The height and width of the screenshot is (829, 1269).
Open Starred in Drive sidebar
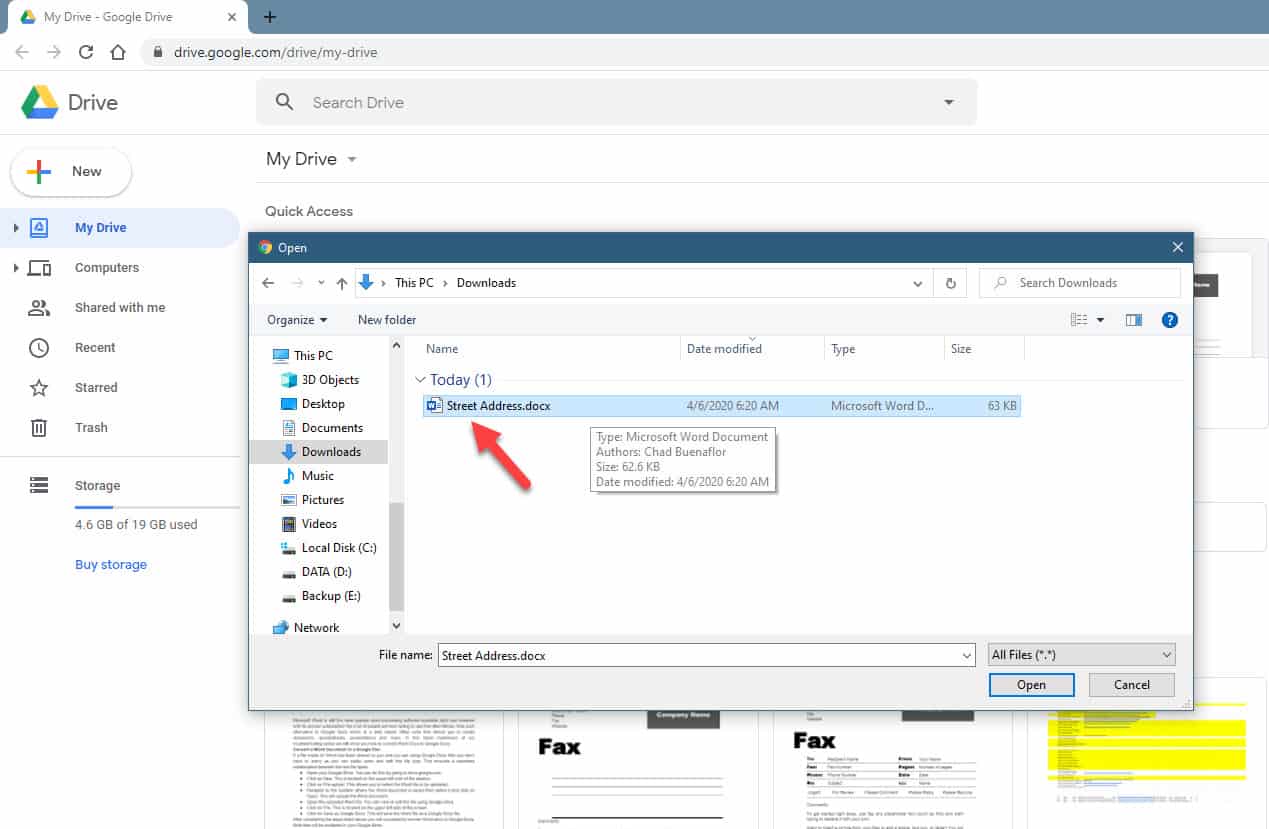point(96,388)
